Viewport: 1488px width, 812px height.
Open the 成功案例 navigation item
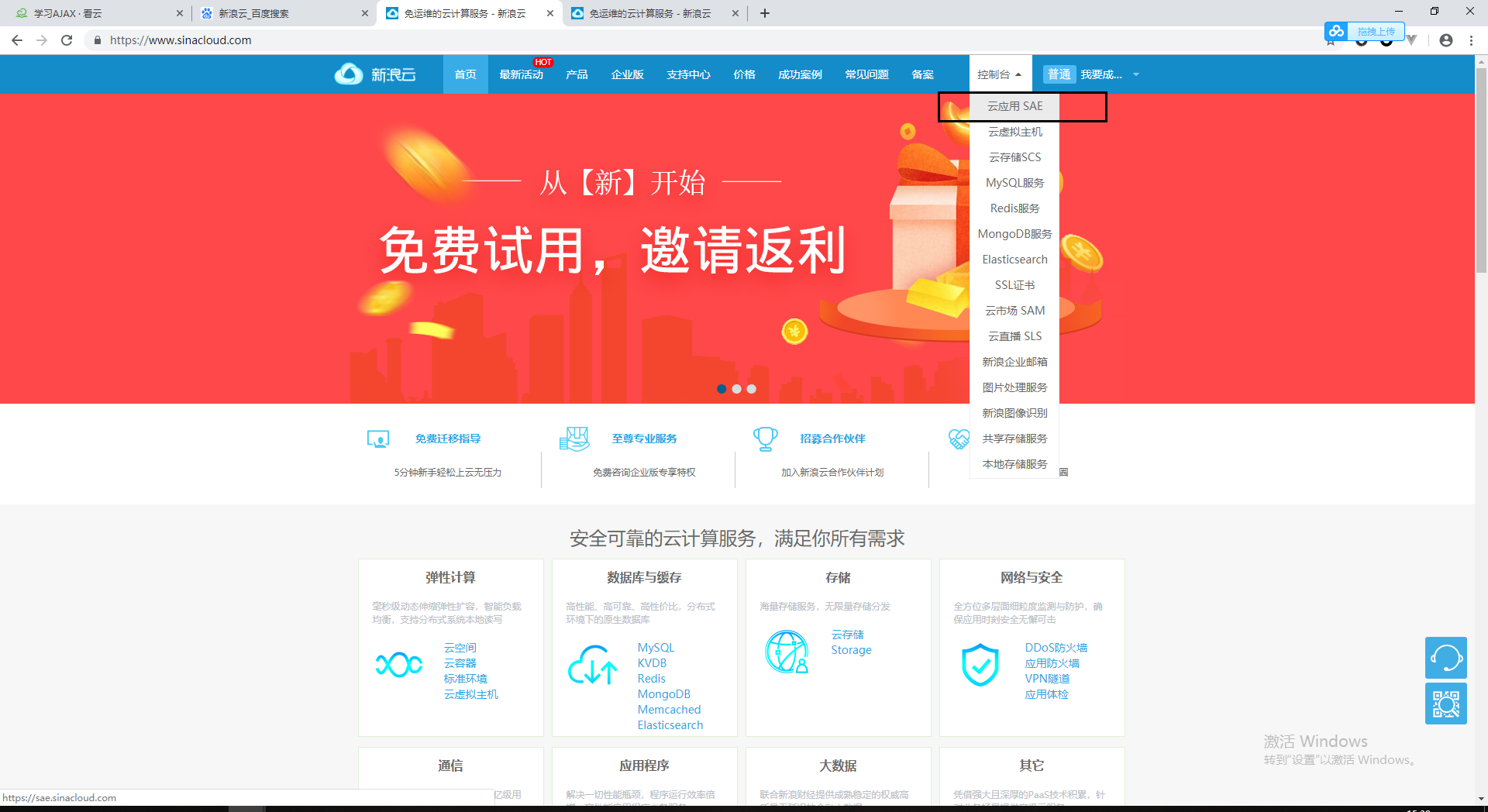(x=800, y=74)
